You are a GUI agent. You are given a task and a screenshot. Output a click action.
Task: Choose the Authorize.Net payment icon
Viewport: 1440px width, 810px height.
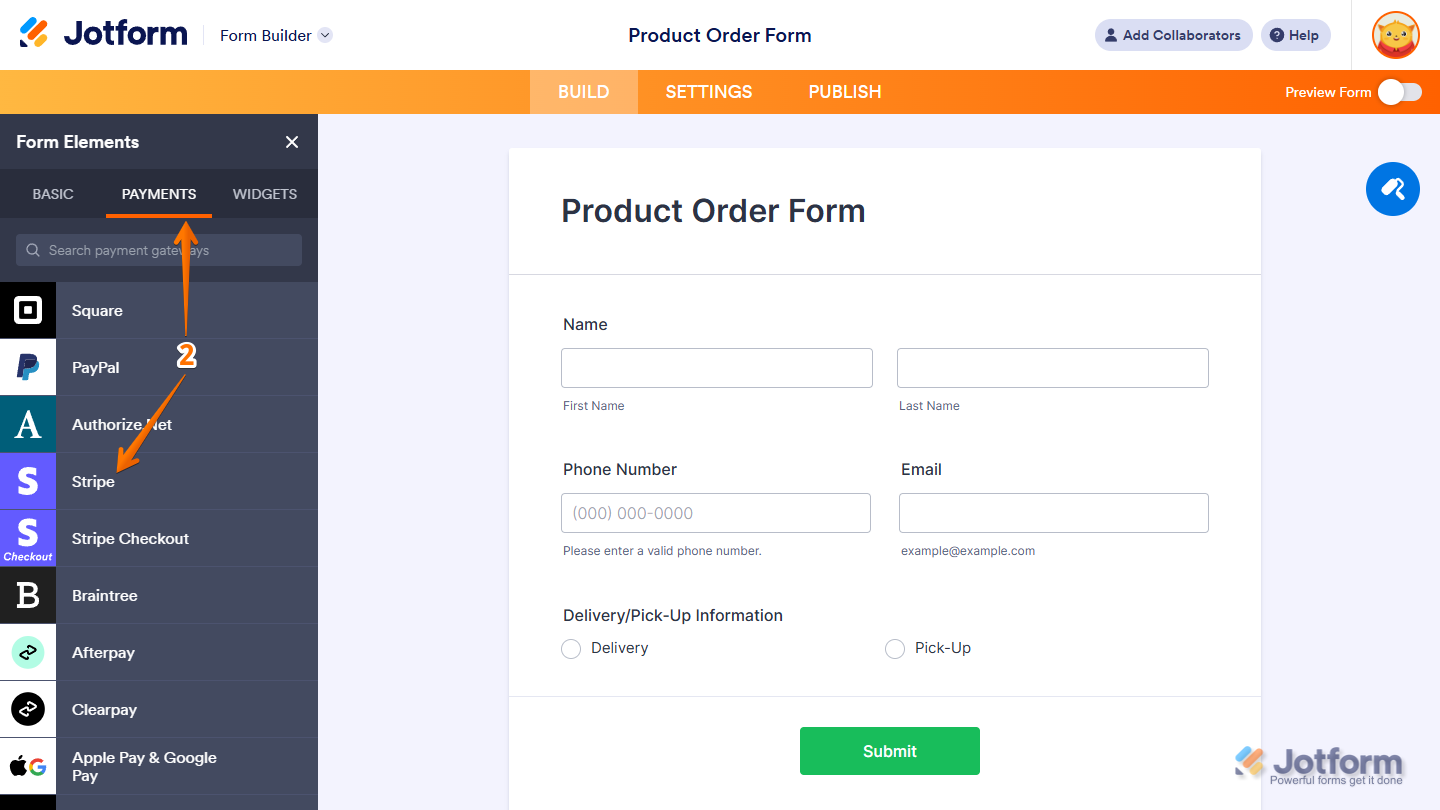coord(28,424)
